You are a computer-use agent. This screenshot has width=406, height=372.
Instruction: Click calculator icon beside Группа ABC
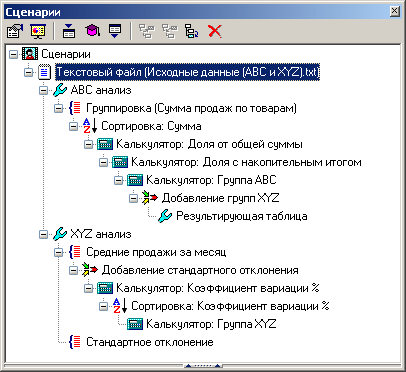click(135, 180)
